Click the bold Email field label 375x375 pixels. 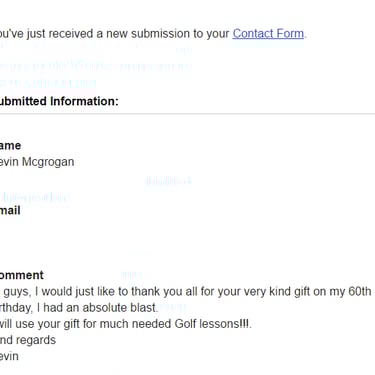[x=10, y=211]
